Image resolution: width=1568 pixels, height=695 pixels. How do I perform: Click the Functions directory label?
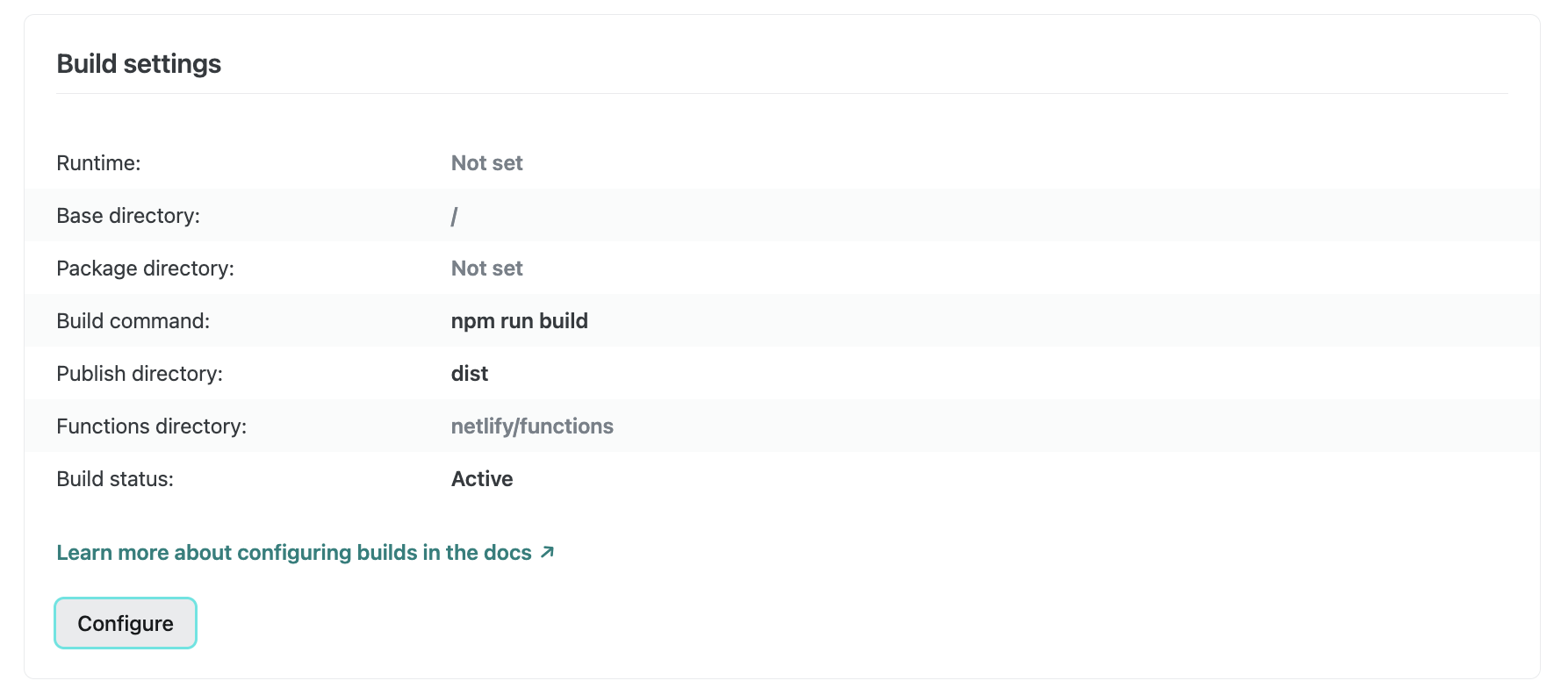152,426
